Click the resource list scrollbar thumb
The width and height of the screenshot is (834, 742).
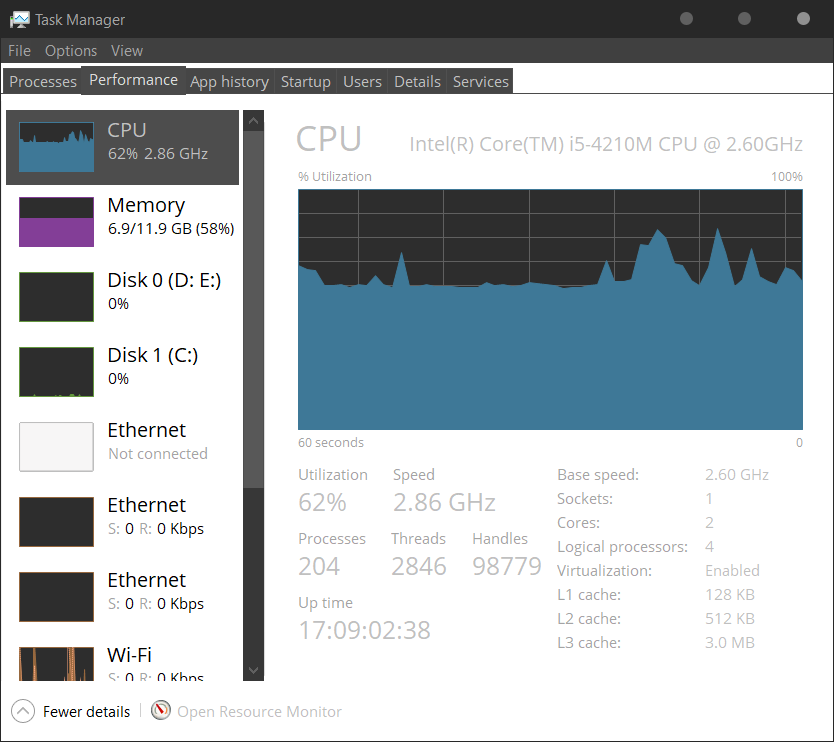click(x=253, y=310)
